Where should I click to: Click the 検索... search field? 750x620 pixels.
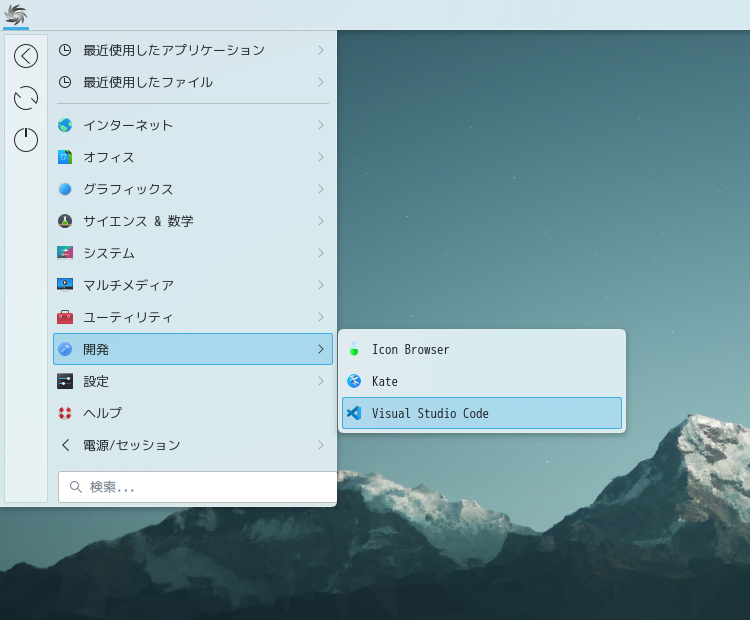198,487
